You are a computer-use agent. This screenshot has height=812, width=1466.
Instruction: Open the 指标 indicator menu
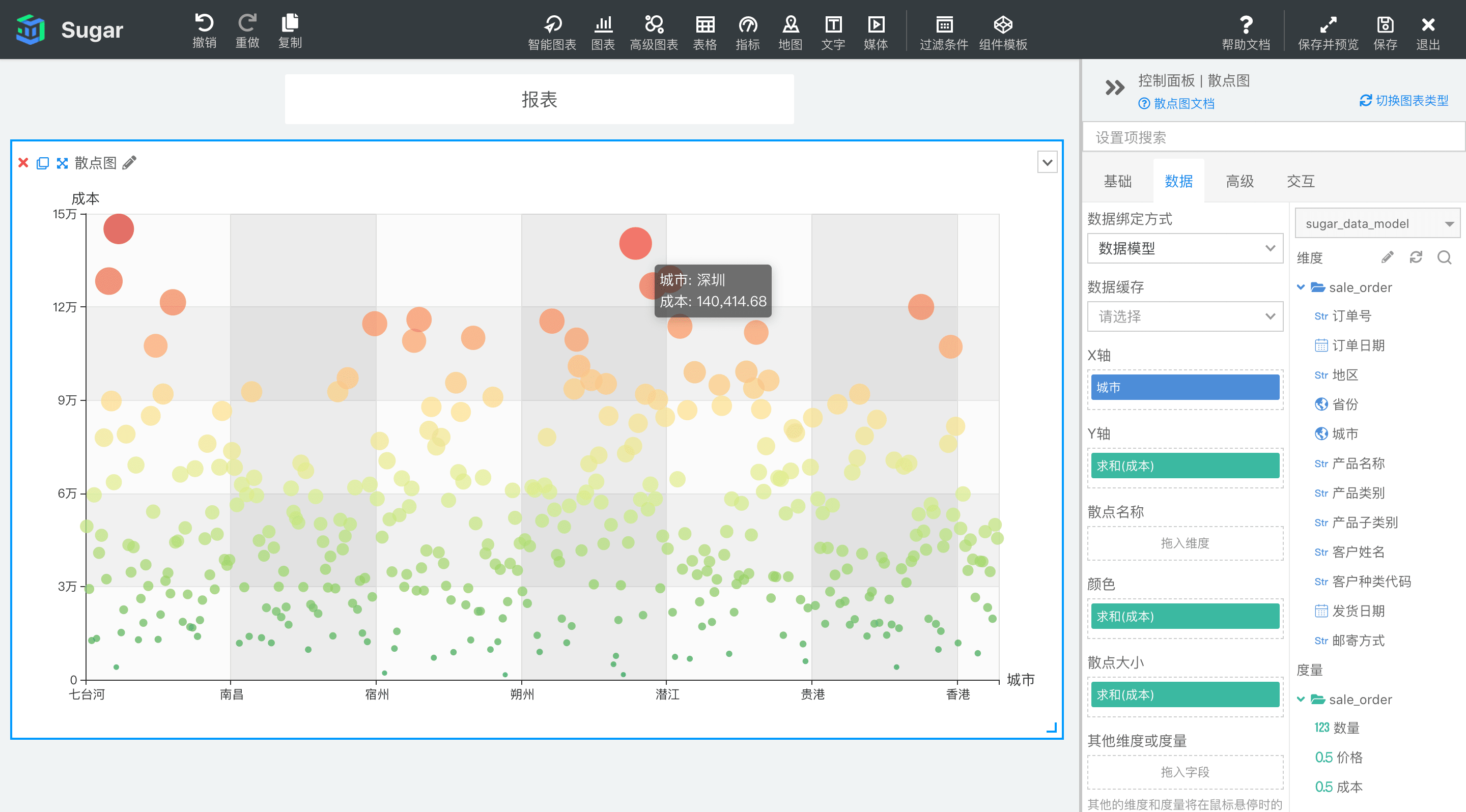click(747, 33)
